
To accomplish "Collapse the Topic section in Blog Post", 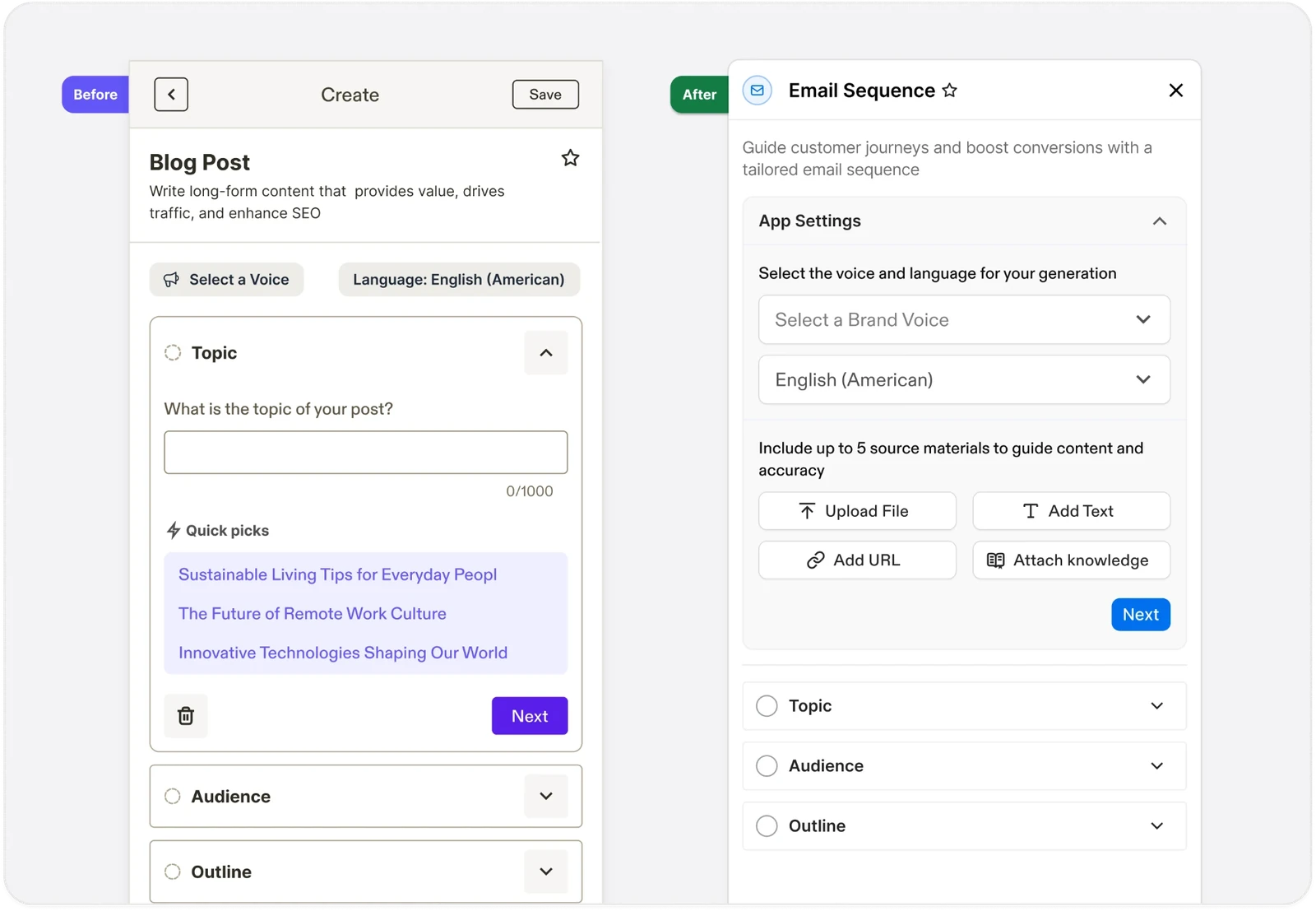I will point(546,353).
